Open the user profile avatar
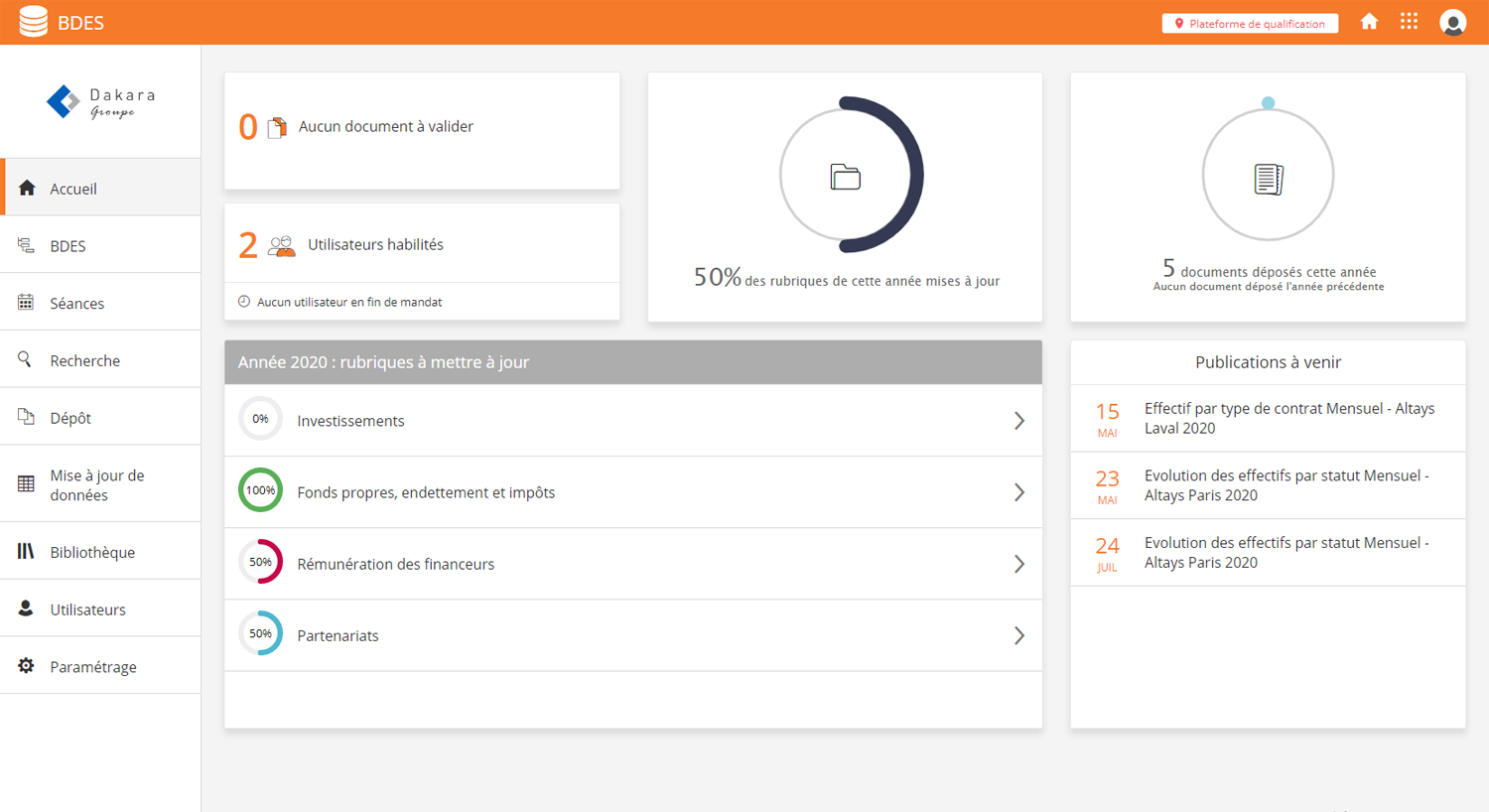This screenshot has height=812, width=1489. point(1453,22)
